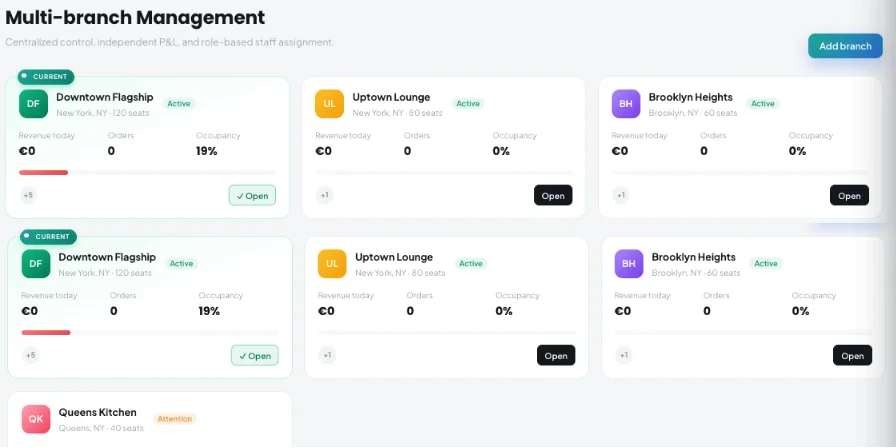Click the red occupancy bar on lower Downtown Flagship
This screenshot has width=896, height=448.
click(46, 332)
